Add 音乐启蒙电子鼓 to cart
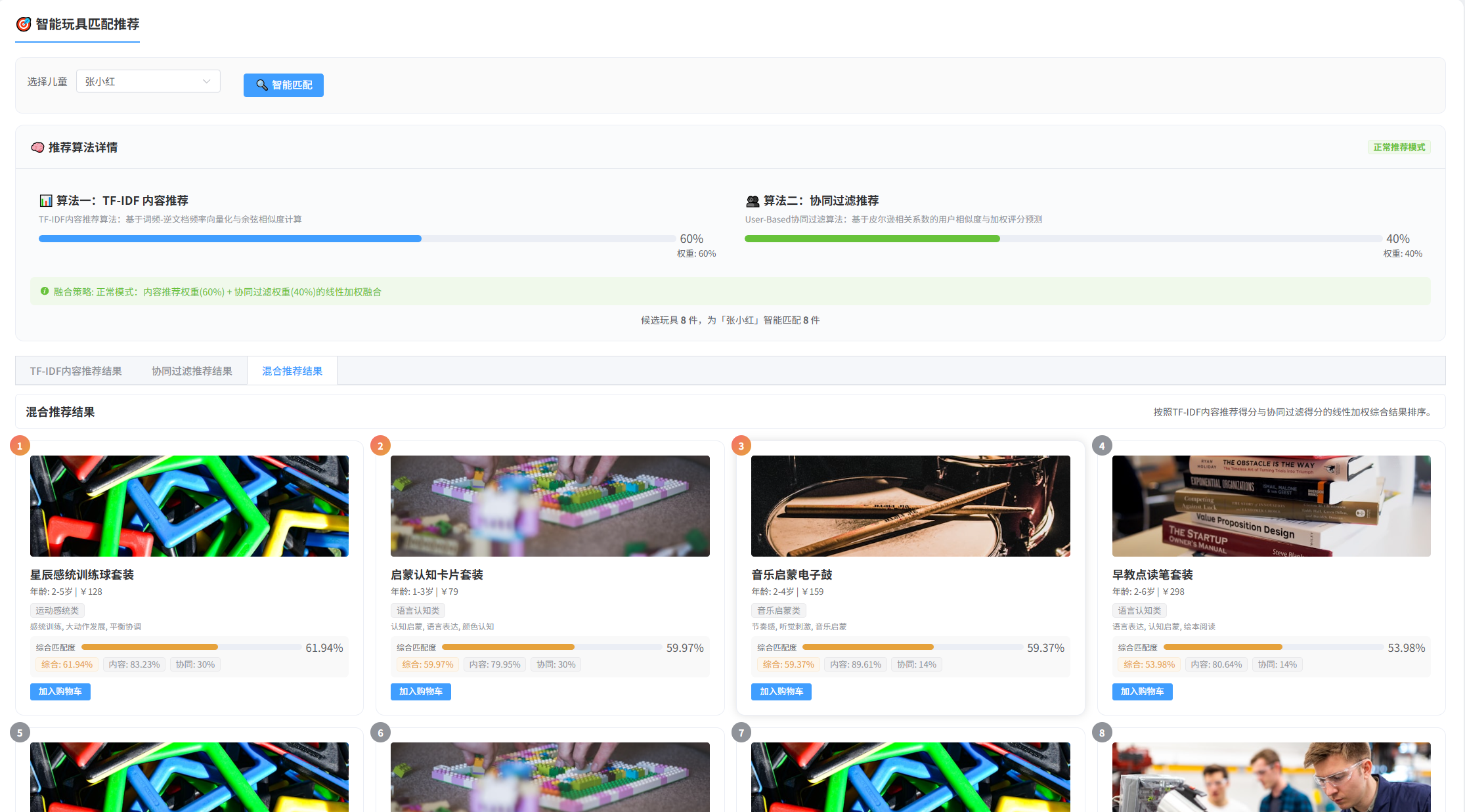This screenshot has height=812, width=1465. tap(781, 691)
